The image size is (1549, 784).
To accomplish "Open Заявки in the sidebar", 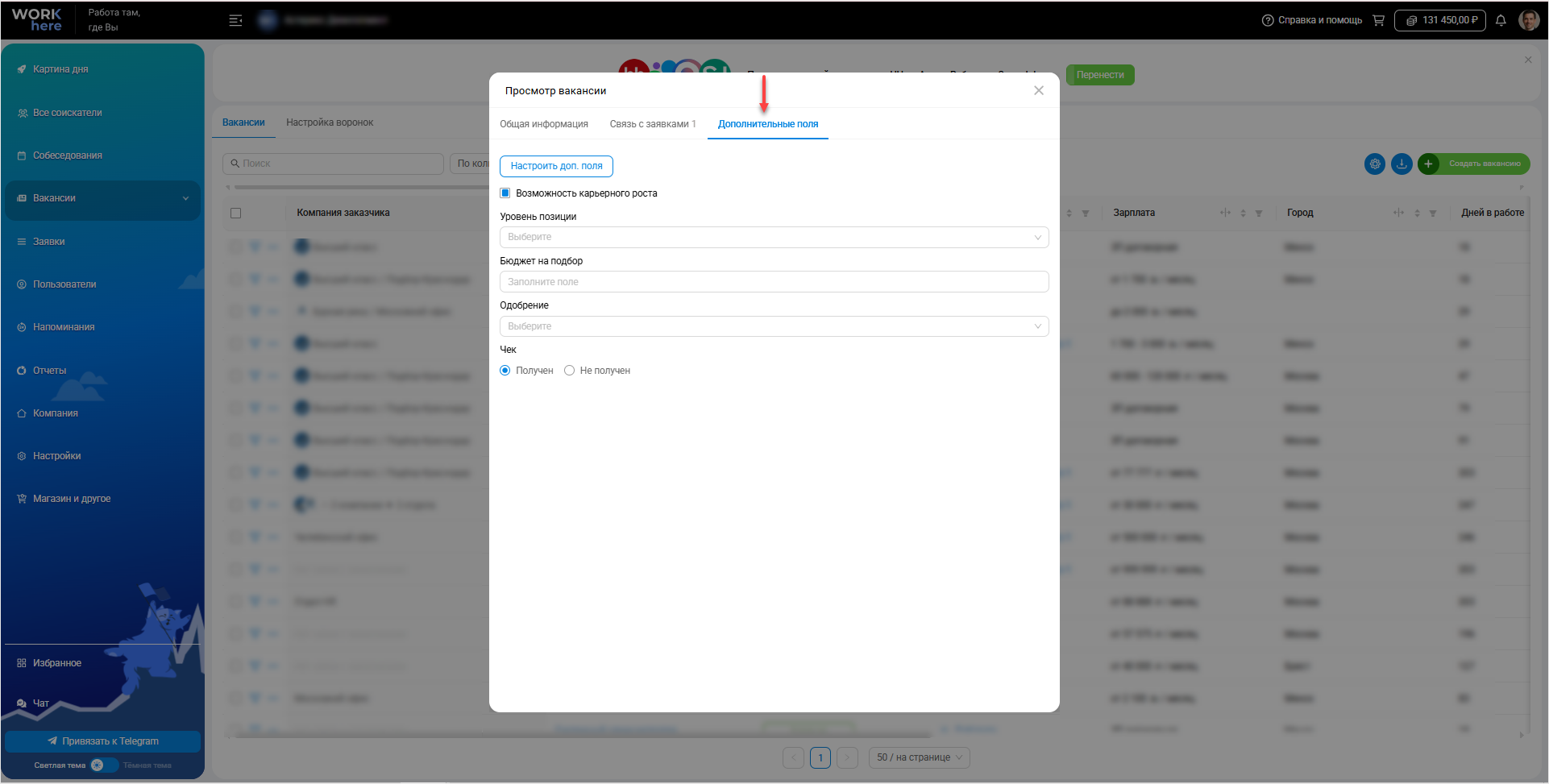I will tap(48, 242).
